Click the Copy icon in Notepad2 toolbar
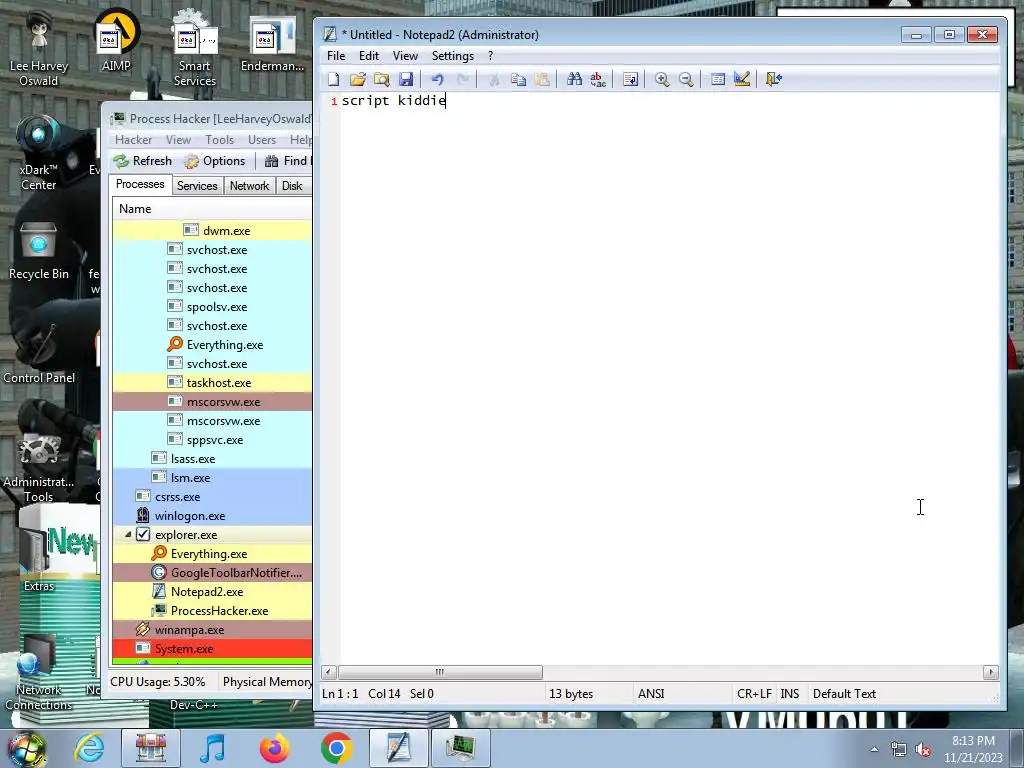Viewport: 1024px width, 768px height. pos(519,80)
